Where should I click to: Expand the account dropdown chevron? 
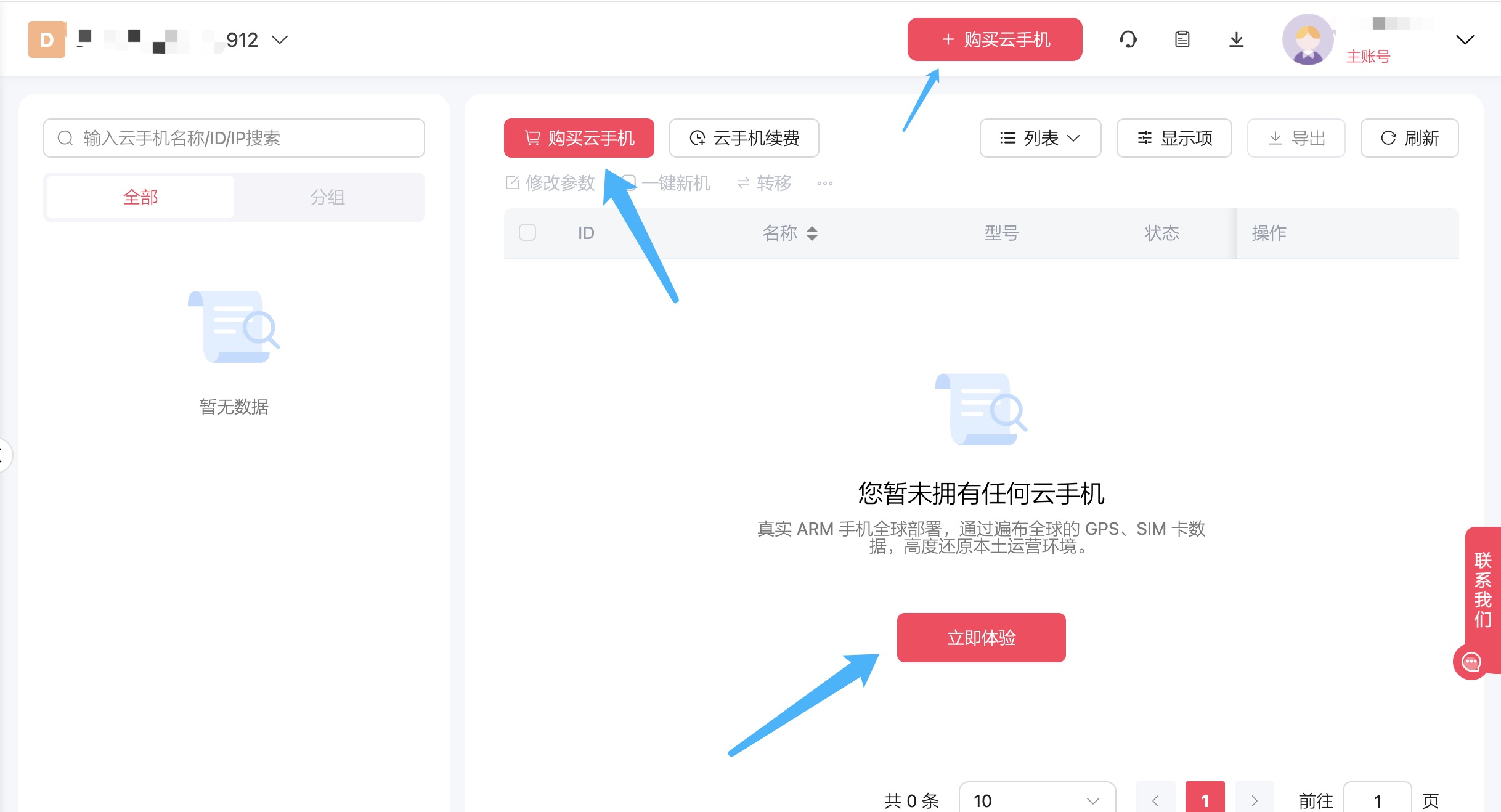click(x=1465, y=40)
